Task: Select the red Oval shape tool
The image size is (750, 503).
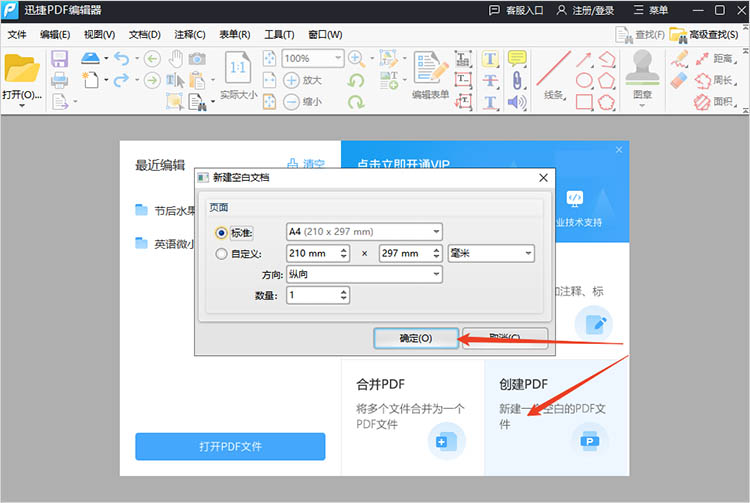Action: tap(584, 80)
